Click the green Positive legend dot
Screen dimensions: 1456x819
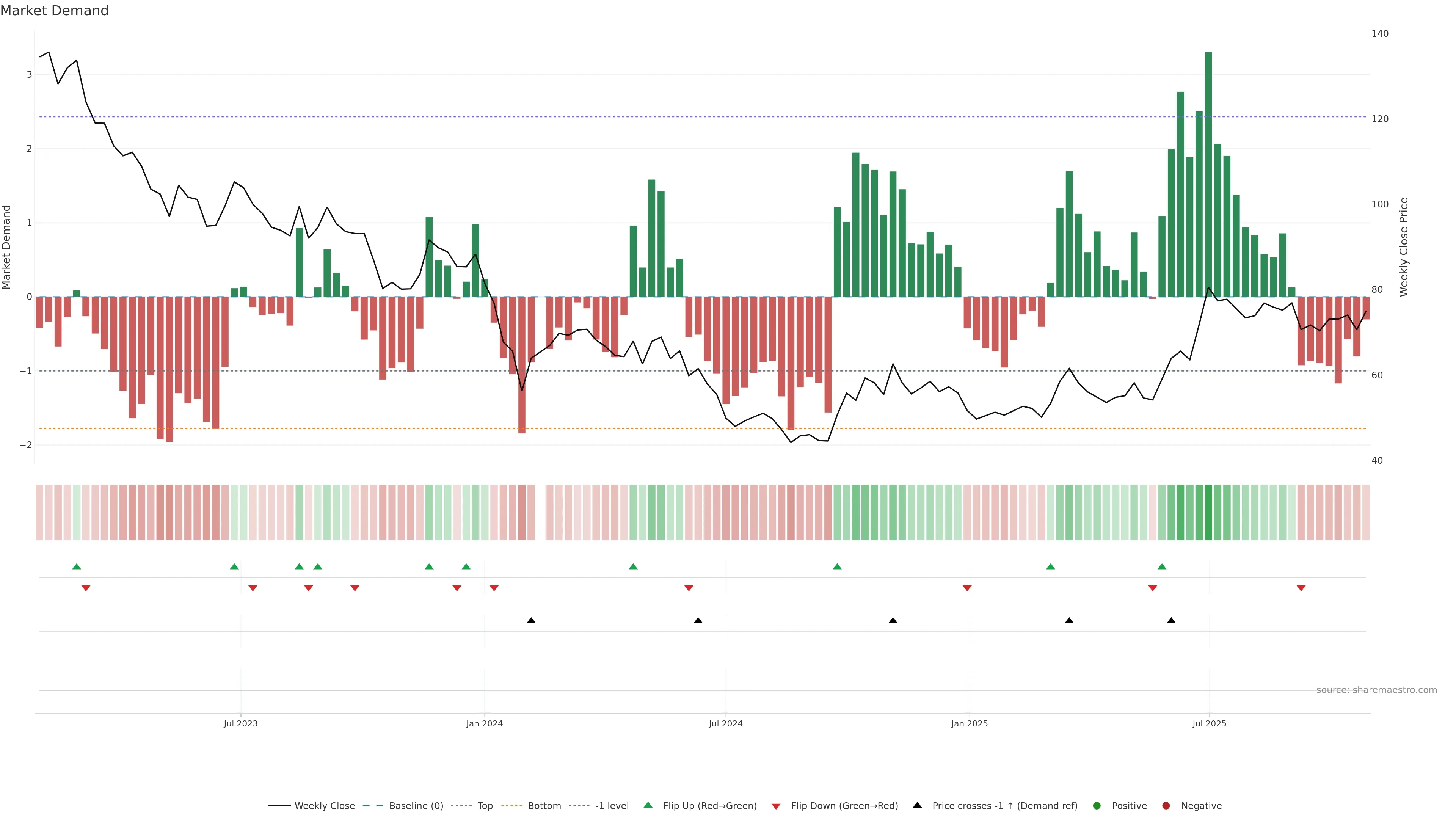[1097, 805]
